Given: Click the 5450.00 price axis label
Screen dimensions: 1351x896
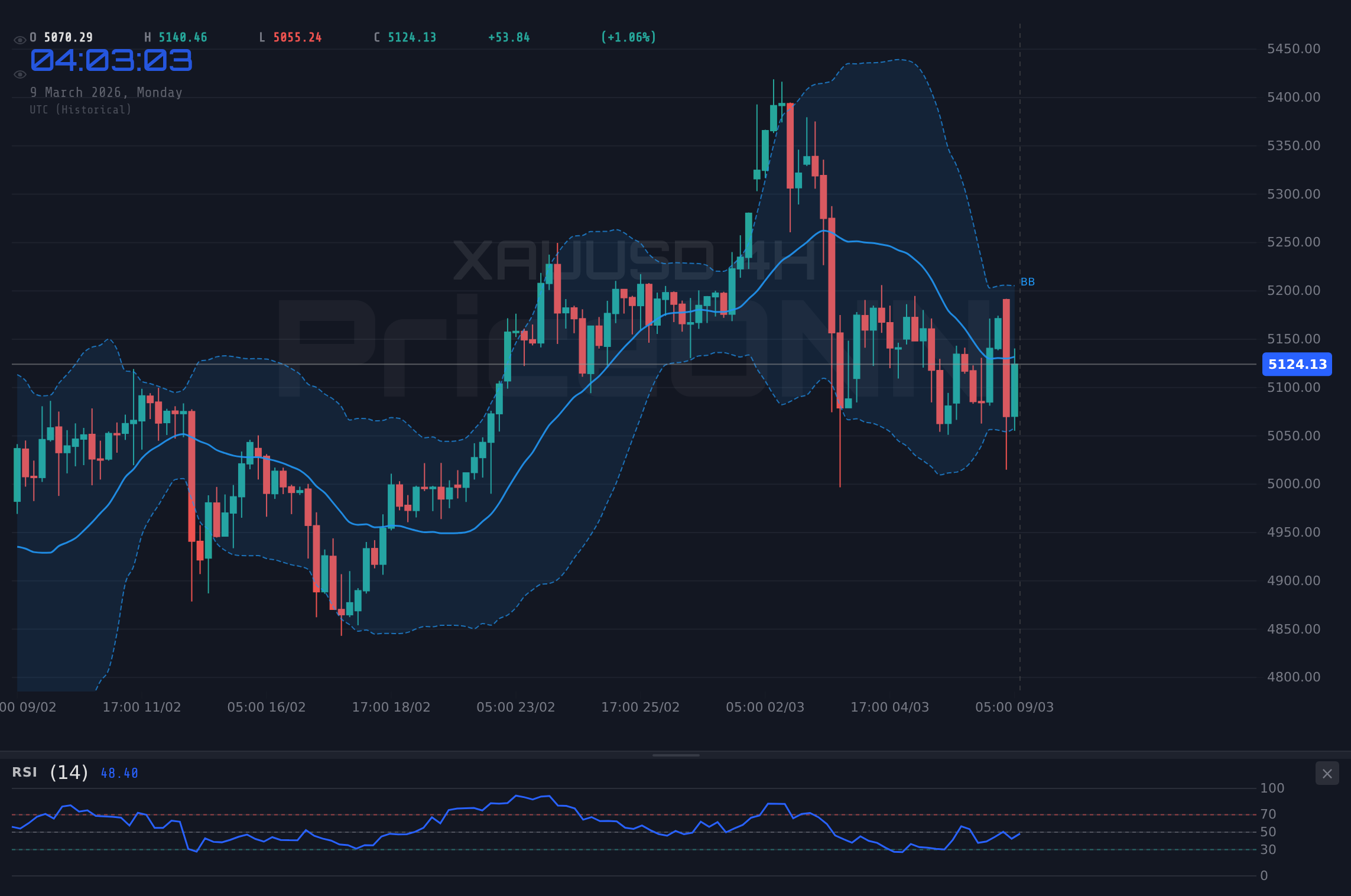Looking at the screenshot, I should (1294, 48).
